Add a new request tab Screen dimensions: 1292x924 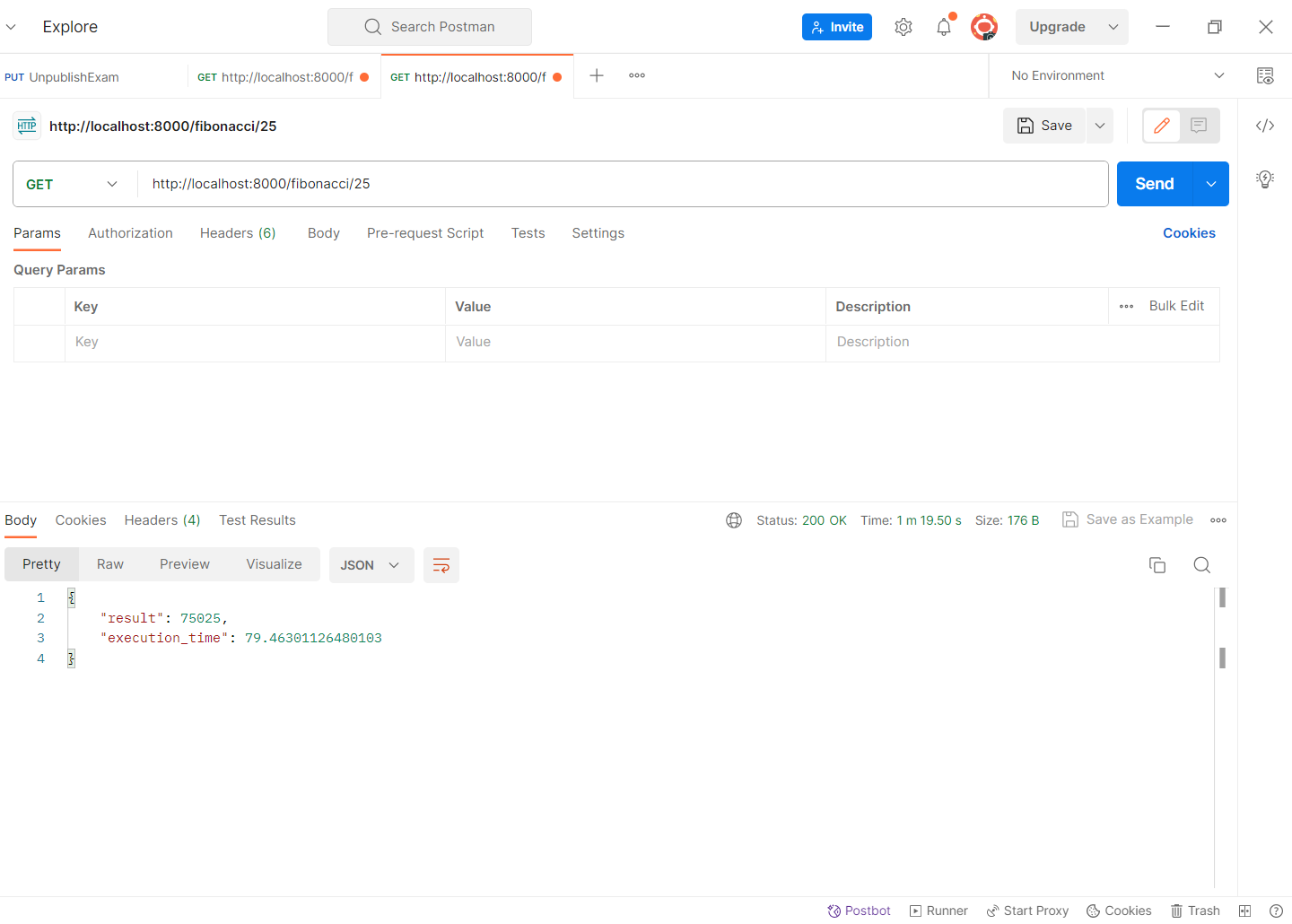(597, 75)
